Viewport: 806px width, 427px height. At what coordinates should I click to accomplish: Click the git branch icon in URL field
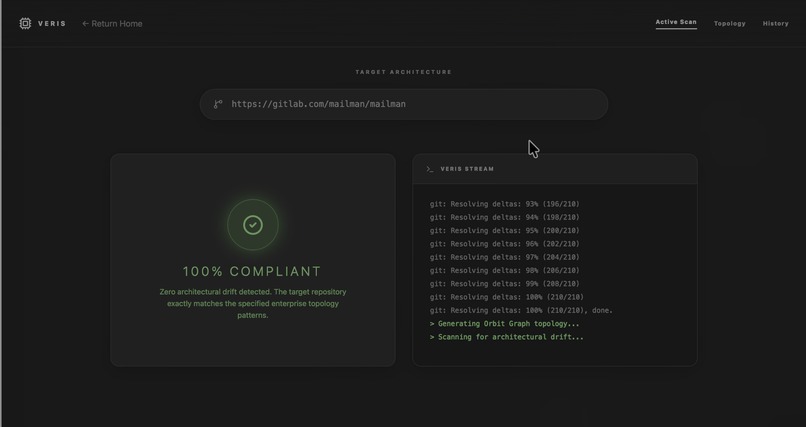(218, 104)
